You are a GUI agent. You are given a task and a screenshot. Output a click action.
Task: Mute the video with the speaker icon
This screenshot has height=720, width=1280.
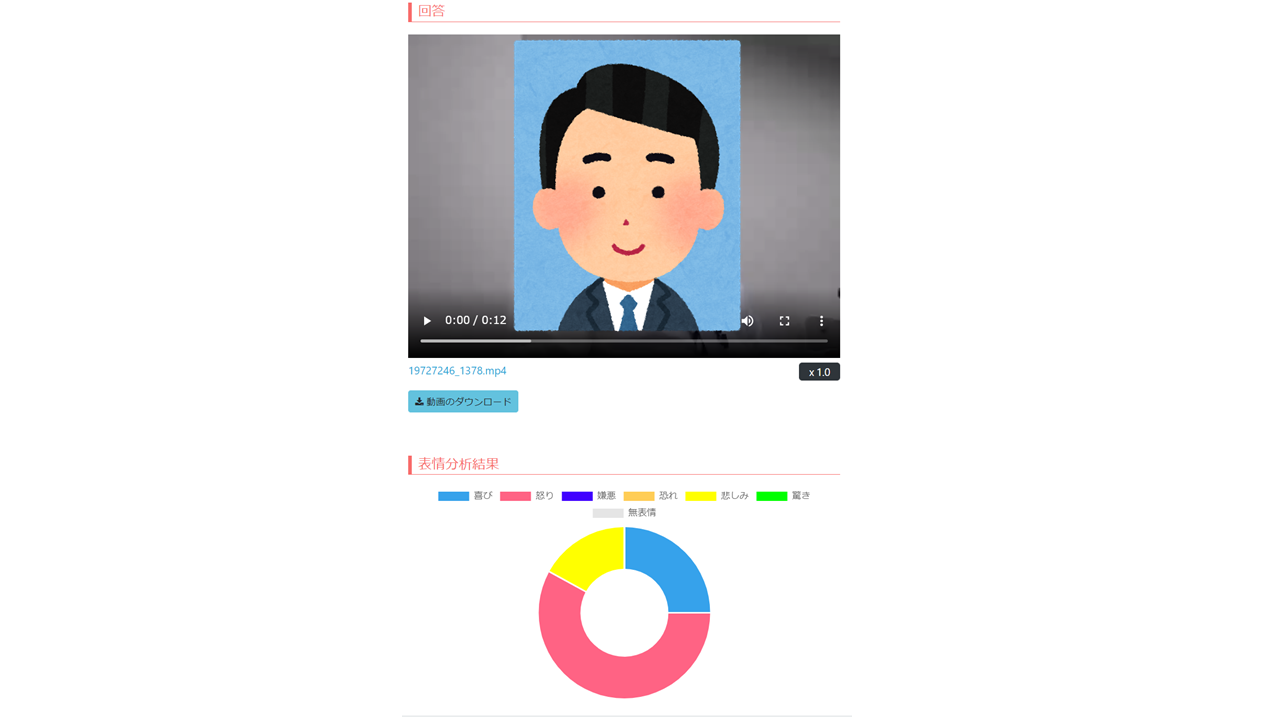click(x=747, y=321)
